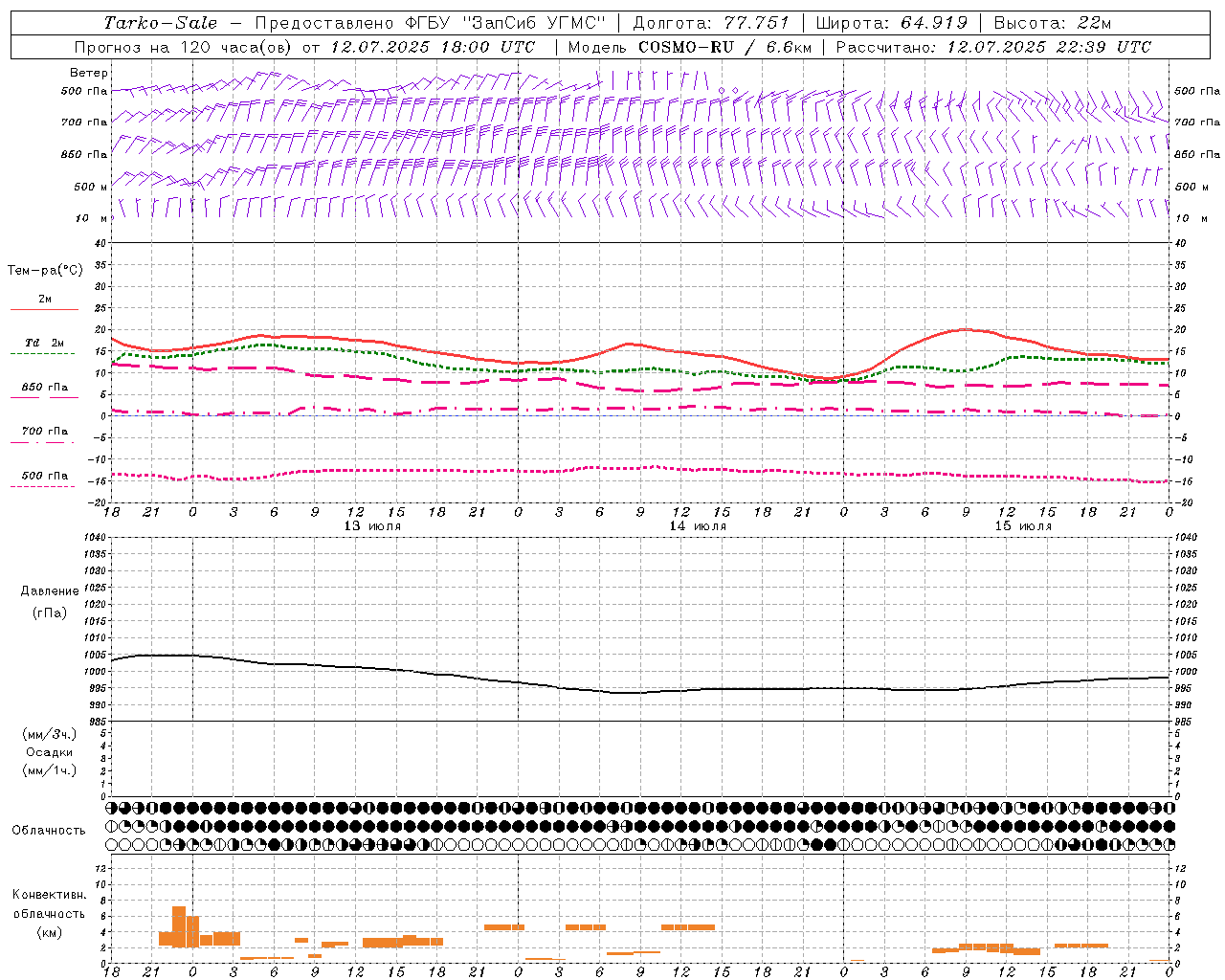Click the longitude value Долгота: 77.751
This screenshot has width=1225, height=980.
711,23
